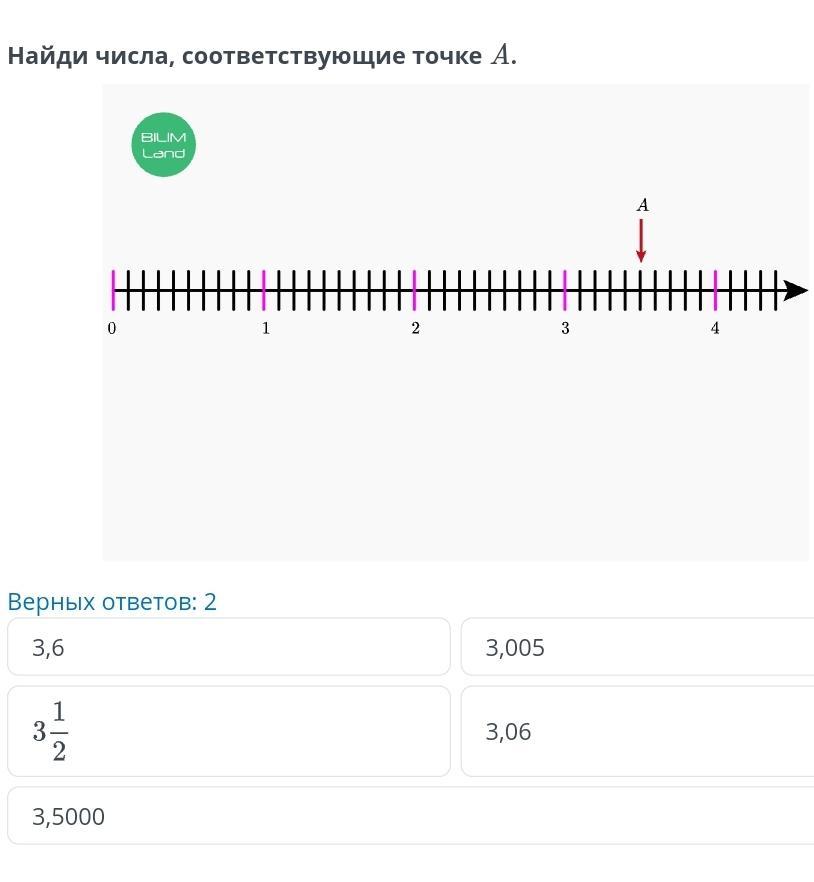Click the magenta tick mark above 1
The image size is (814, 882).
pyautogui.click(x=264, y=290)
